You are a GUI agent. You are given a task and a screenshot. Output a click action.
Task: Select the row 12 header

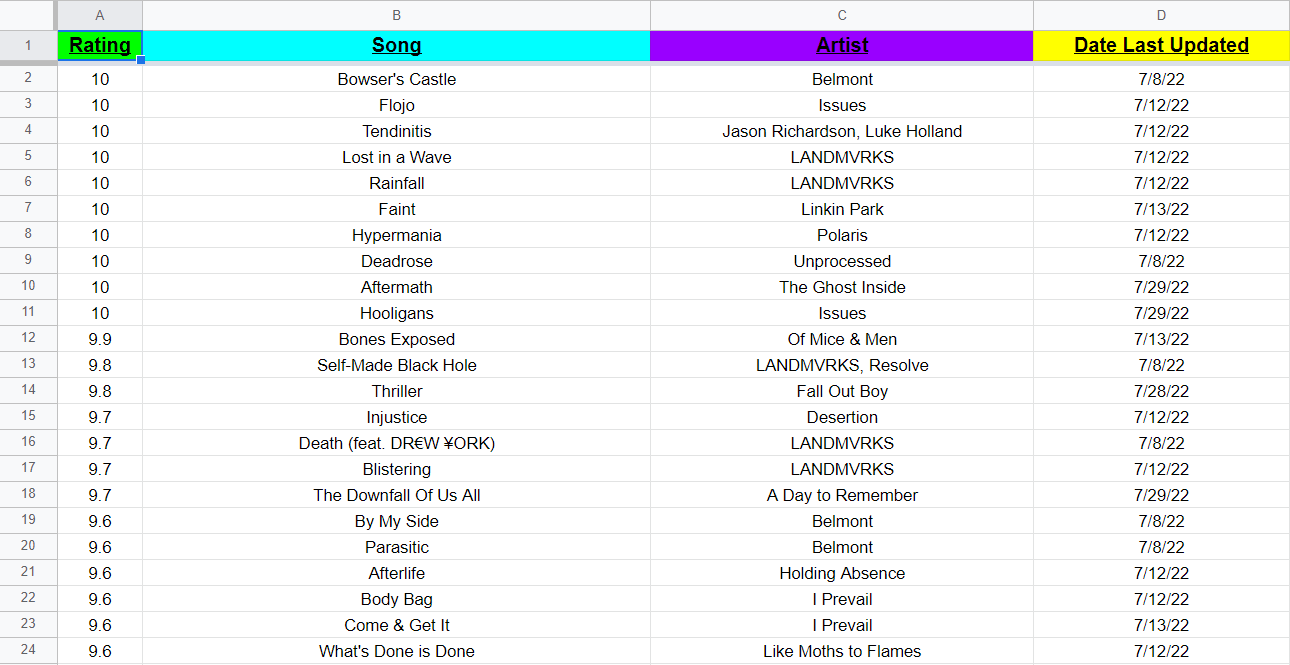point(28,339)
